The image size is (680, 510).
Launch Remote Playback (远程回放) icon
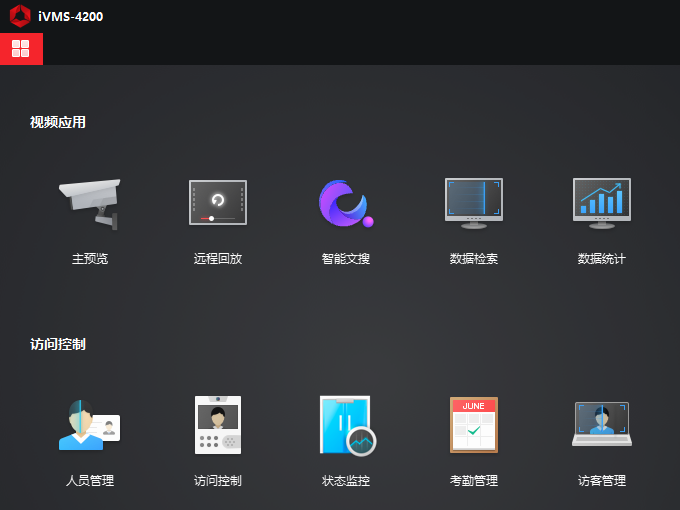pyautogui.click(x=218, y=203)
